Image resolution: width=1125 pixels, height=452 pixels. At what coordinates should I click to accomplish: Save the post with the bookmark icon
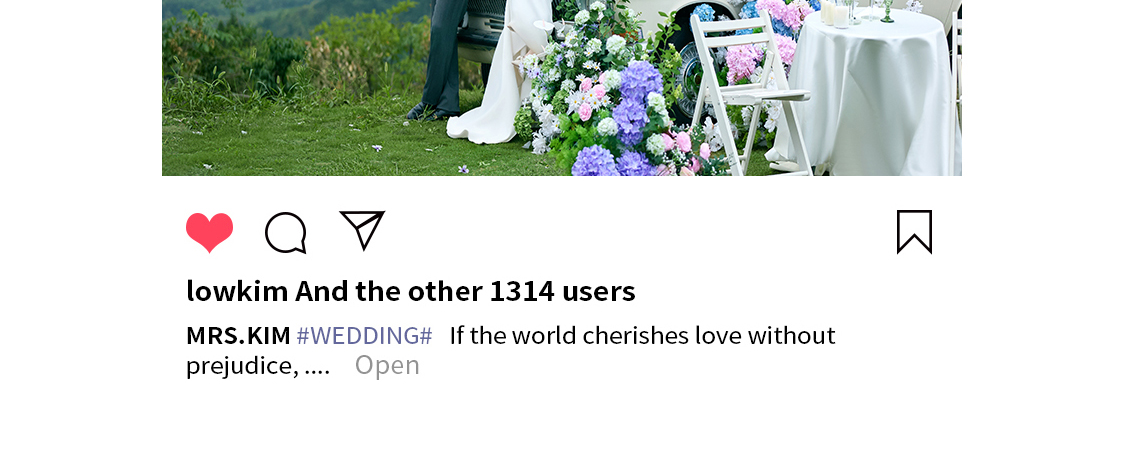(914, 232)
